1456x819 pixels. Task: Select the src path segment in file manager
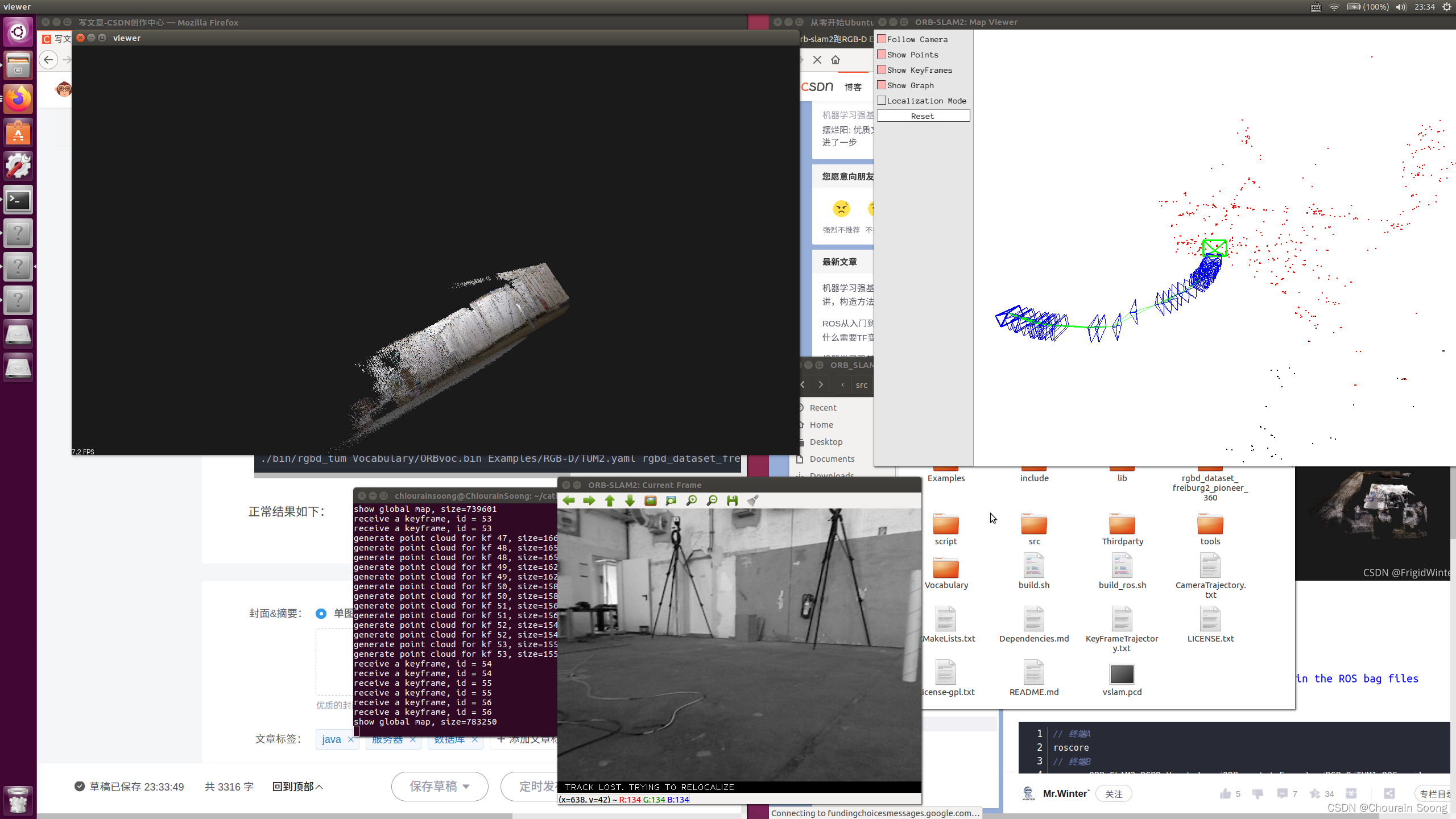[x=862, y=385]
